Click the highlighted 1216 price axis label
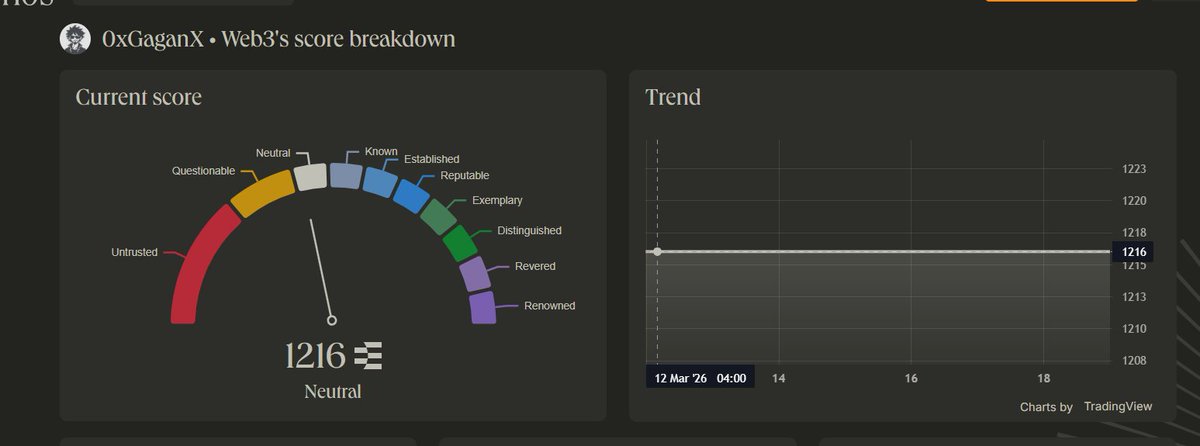This screenshot has height=446, width=1200. tap(1133, 251)
